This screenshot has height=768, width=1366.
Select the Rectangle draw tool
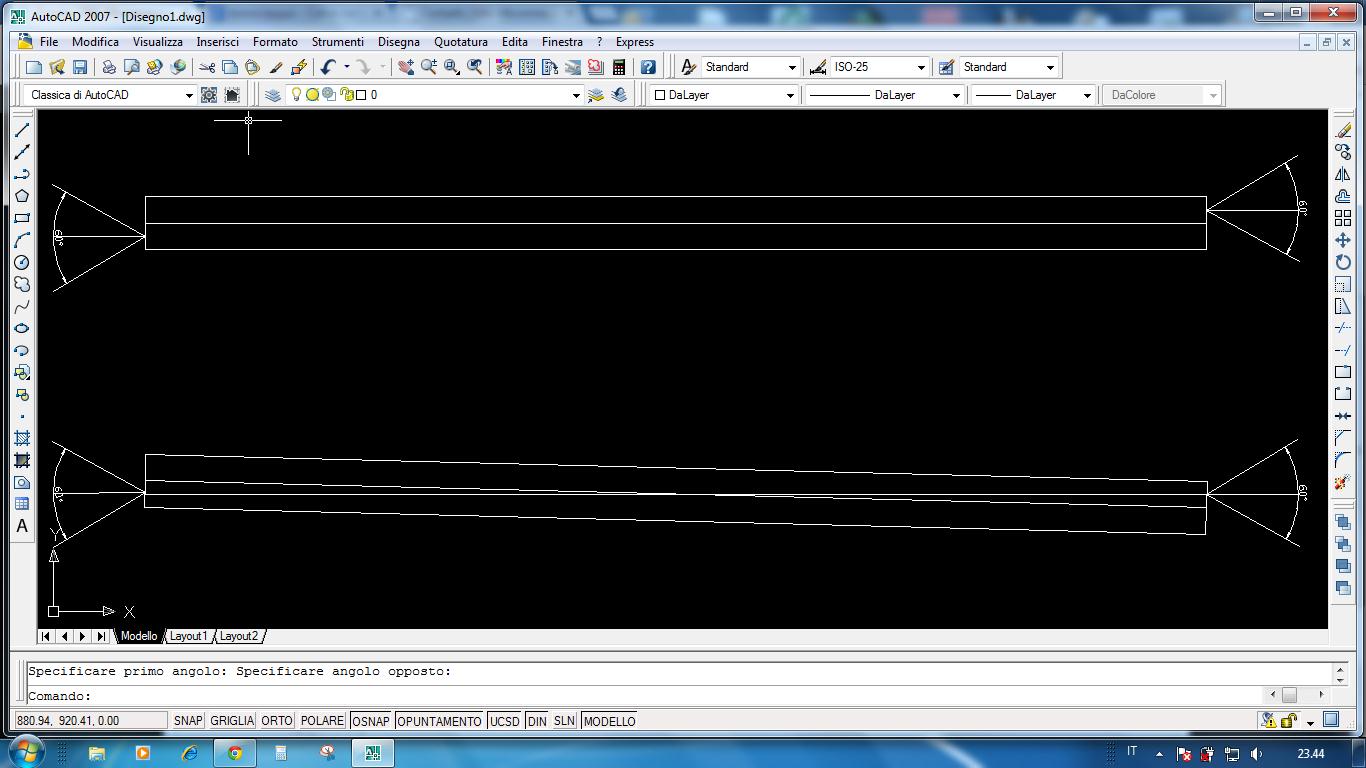[x=22, y=218]
